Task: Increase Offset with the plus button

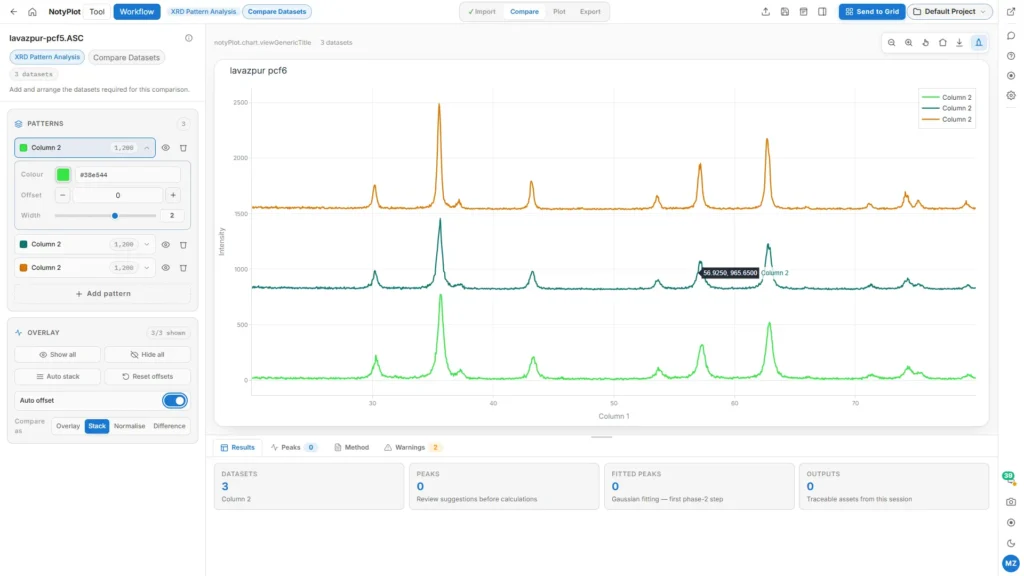Action: 173,195
